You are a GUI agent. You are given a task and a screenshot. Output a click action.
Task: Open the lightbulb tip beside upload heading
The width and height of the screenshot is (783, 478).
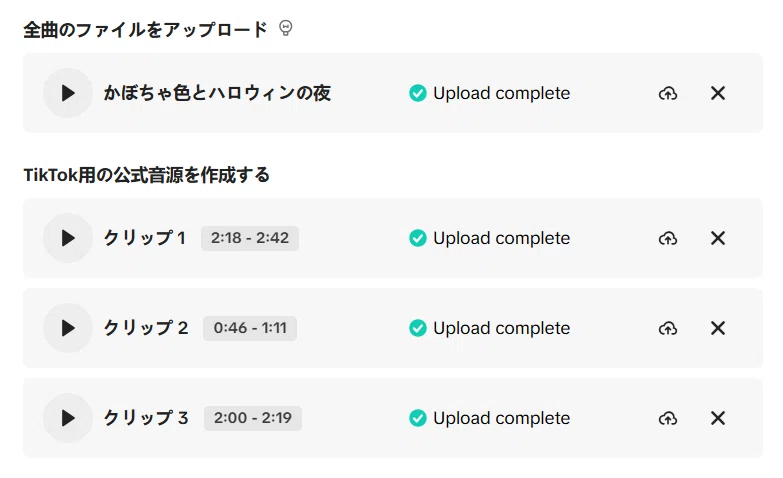click(286, 28)
